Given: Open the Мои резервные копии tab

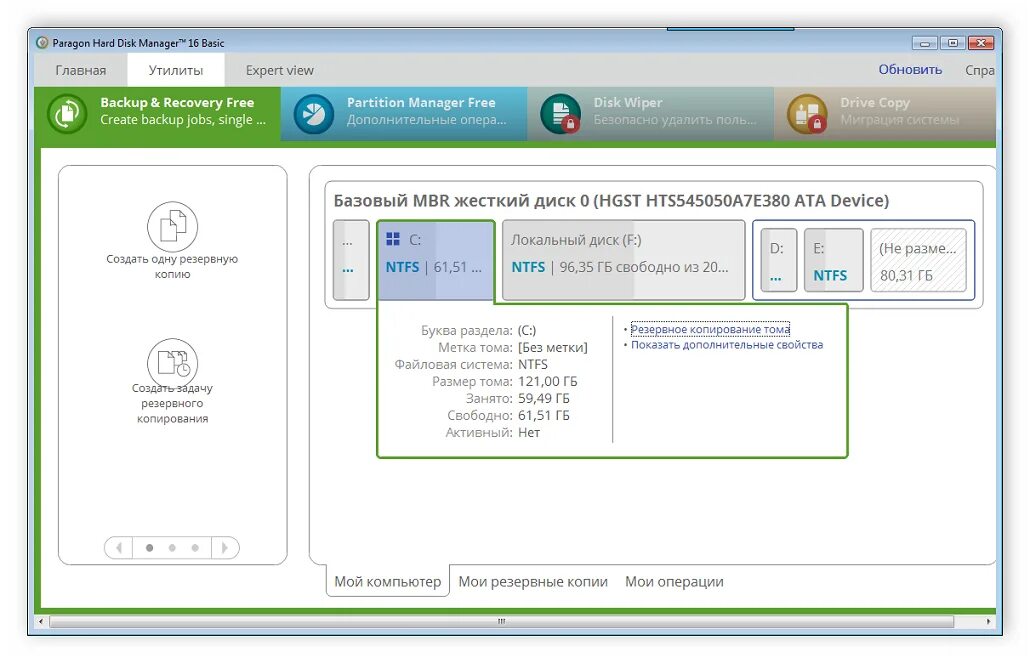Looking at the screenshot, I should tap(533, 582).
